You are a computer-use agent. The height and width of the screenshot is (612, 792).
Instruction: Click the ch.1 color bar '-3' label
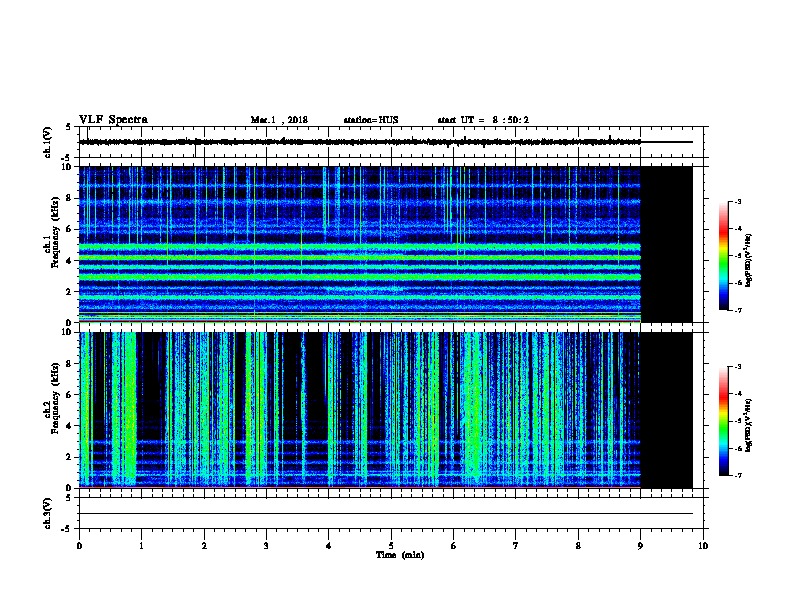coord(737,201)
